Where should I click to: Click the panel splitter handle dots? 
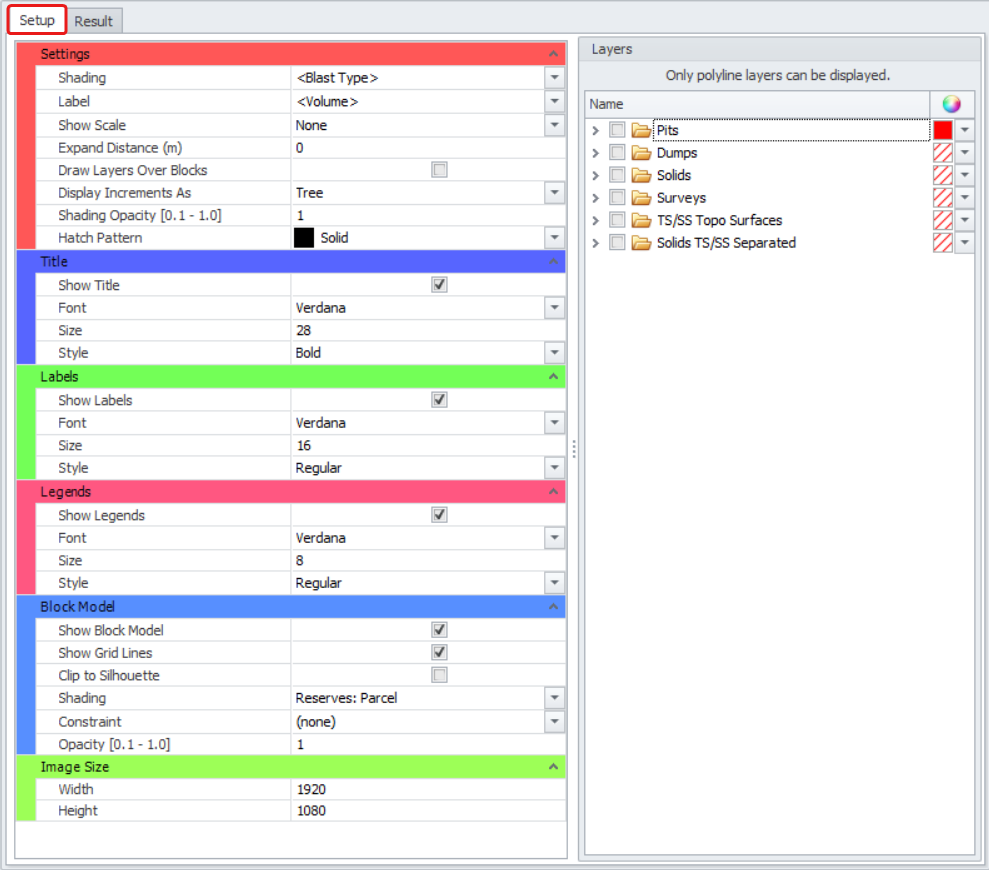(574, 449)
